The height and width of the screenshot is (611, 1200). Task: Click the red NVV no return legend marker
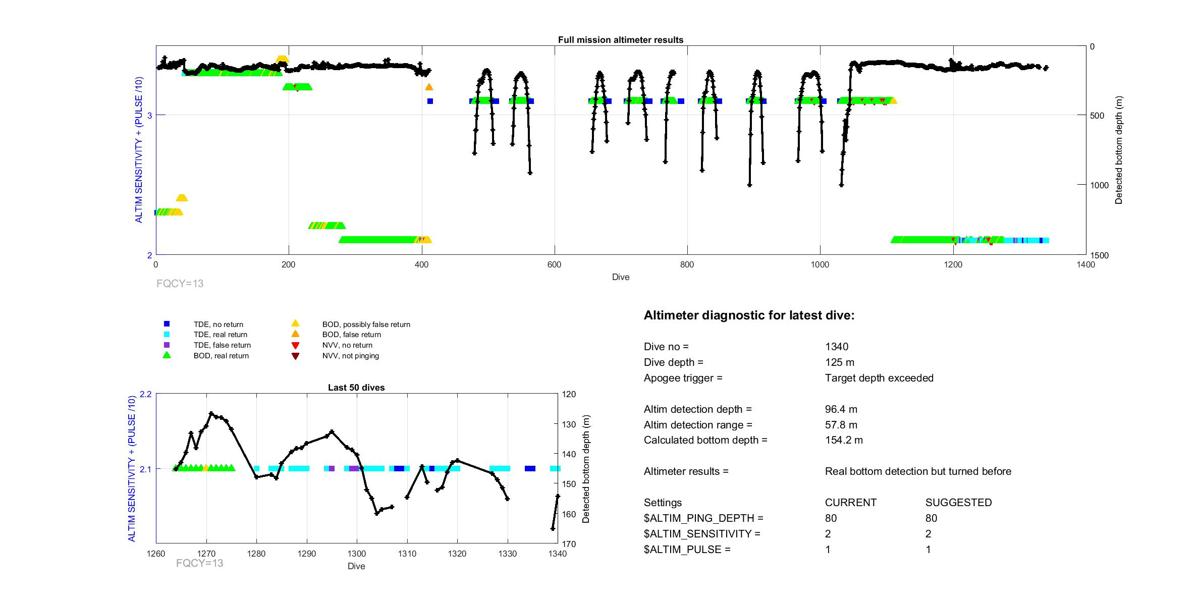295,345
